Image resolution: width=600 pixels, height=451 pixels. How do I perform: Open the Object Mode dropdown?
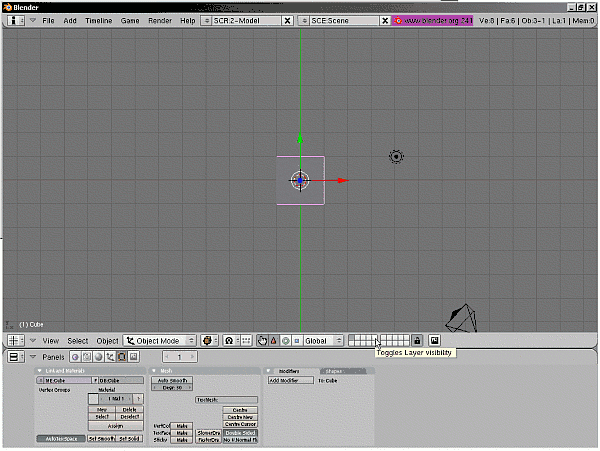coord(159,341)
